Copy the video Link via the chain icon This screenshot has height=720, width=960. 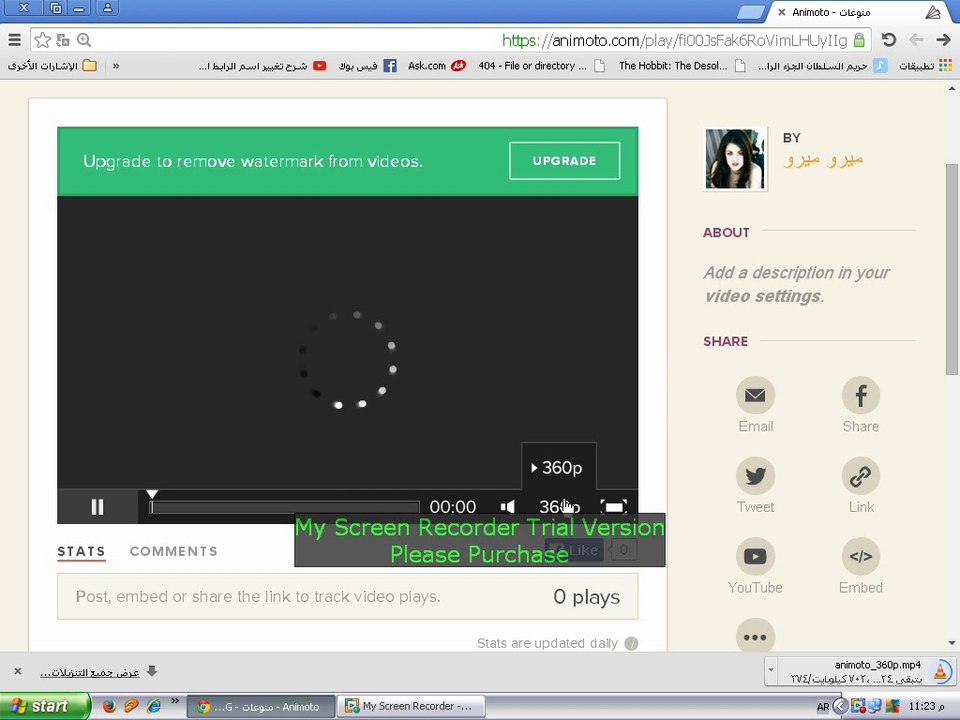click(x=860, y=476)
